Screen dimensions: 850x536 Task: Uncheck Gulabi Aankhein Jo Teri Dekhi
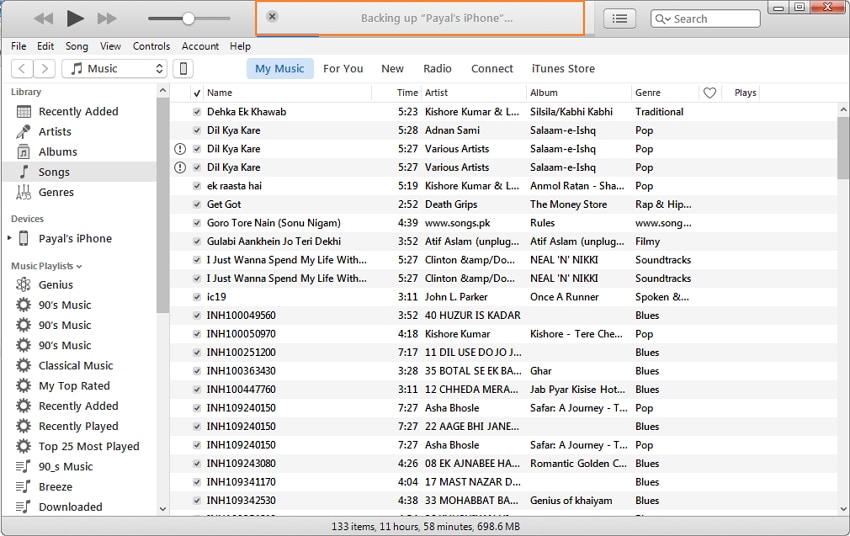pyautogui.click(x=197, y=241)
